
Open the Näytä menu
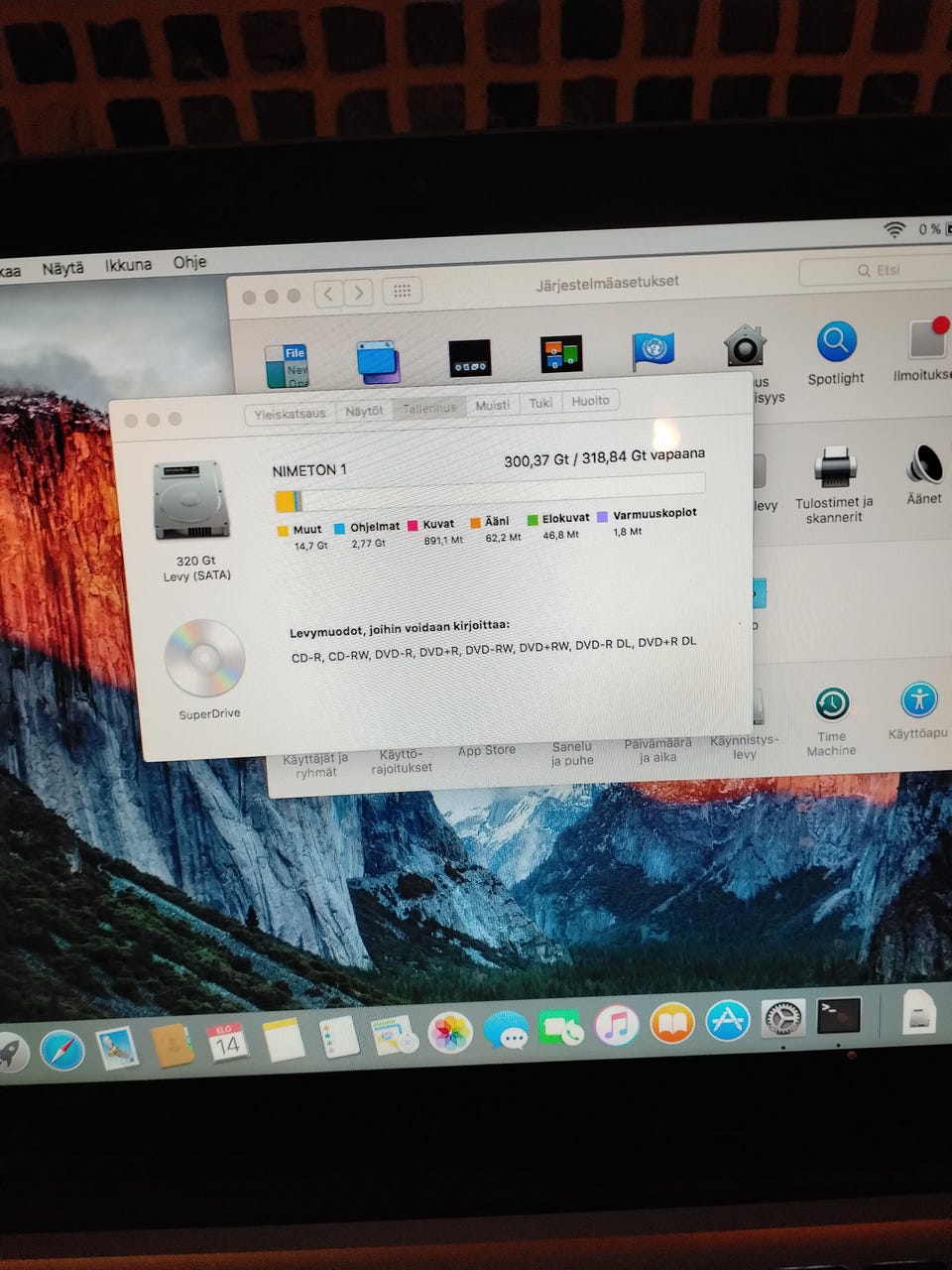[62, 268]
